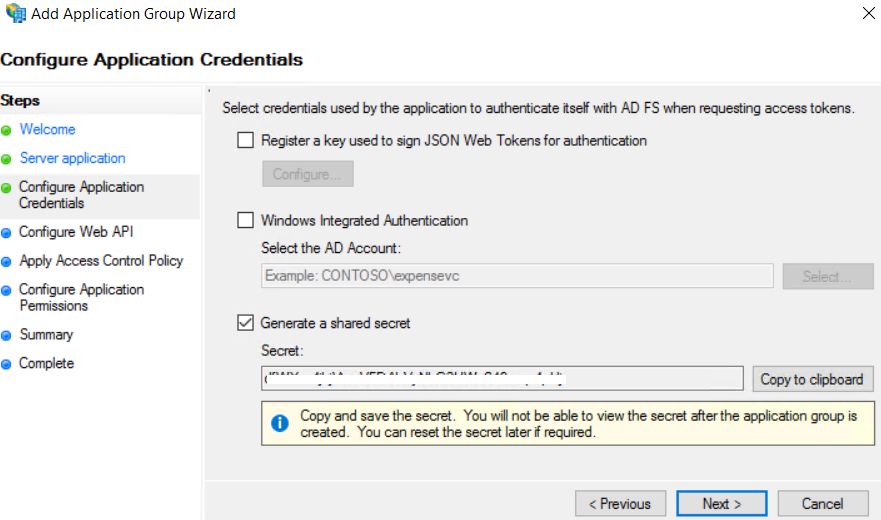881x520 pixels.
Task: Click blue bullet beside Apply Access Control Policy
Action: click(x=6, y=262)
